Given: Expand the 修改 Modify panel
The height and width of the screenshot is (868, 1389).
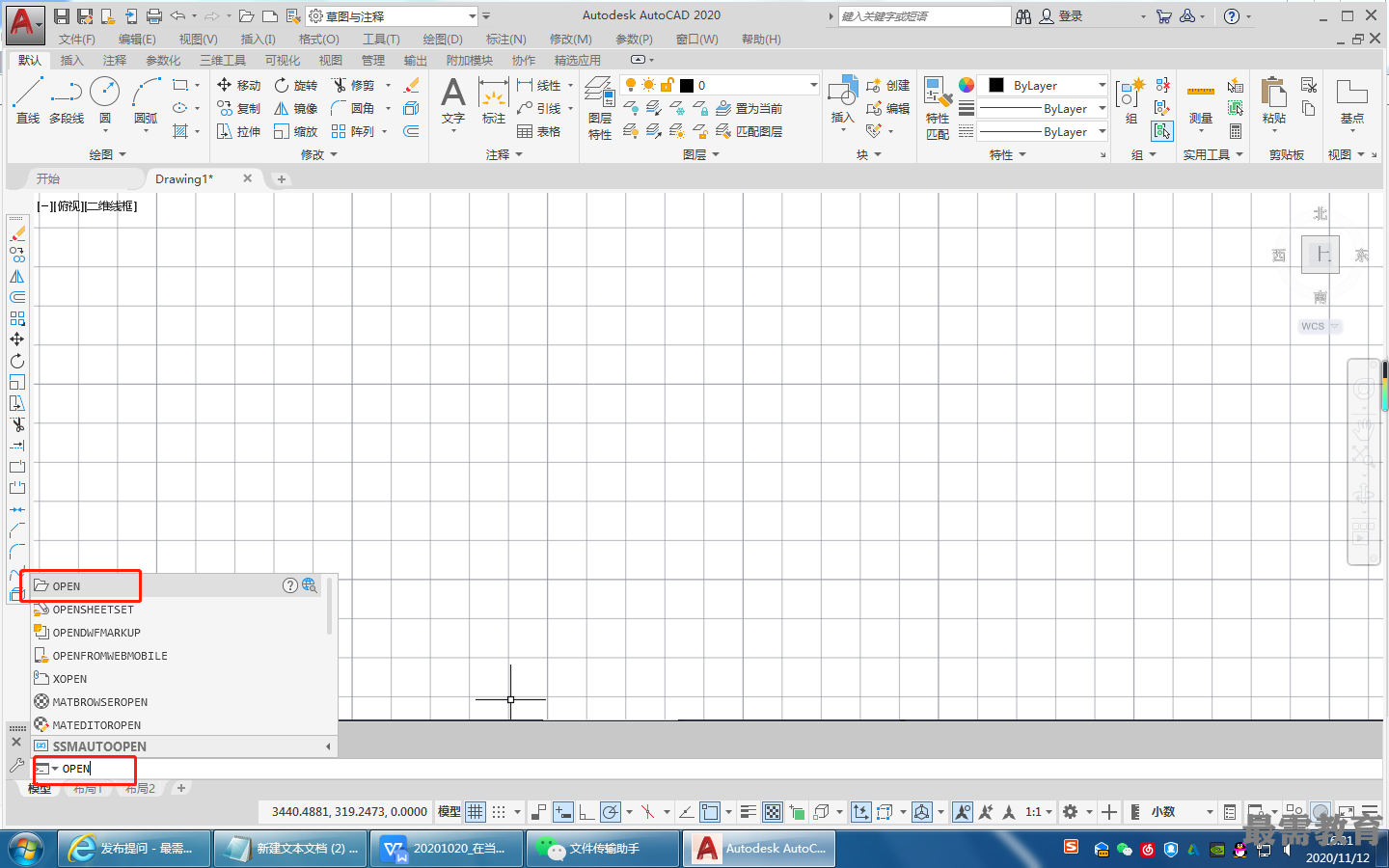Looking at the screenshot, I should [319, 154].
